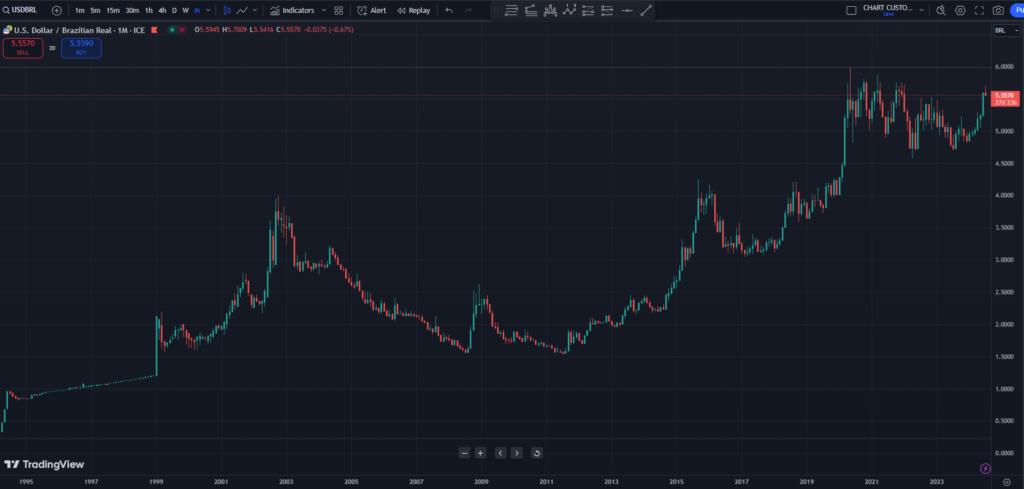
Task: Switch to the 1h timeframe
Action: point(149,10)
